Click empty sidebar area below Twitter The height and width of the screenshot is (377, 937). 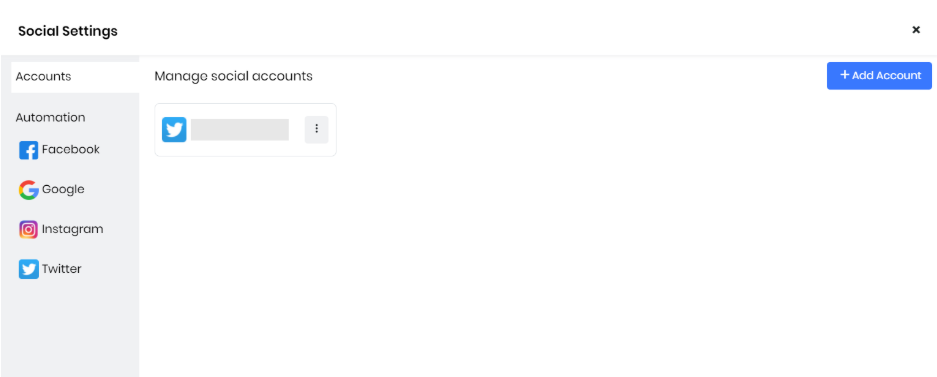[x=70, y=329]
